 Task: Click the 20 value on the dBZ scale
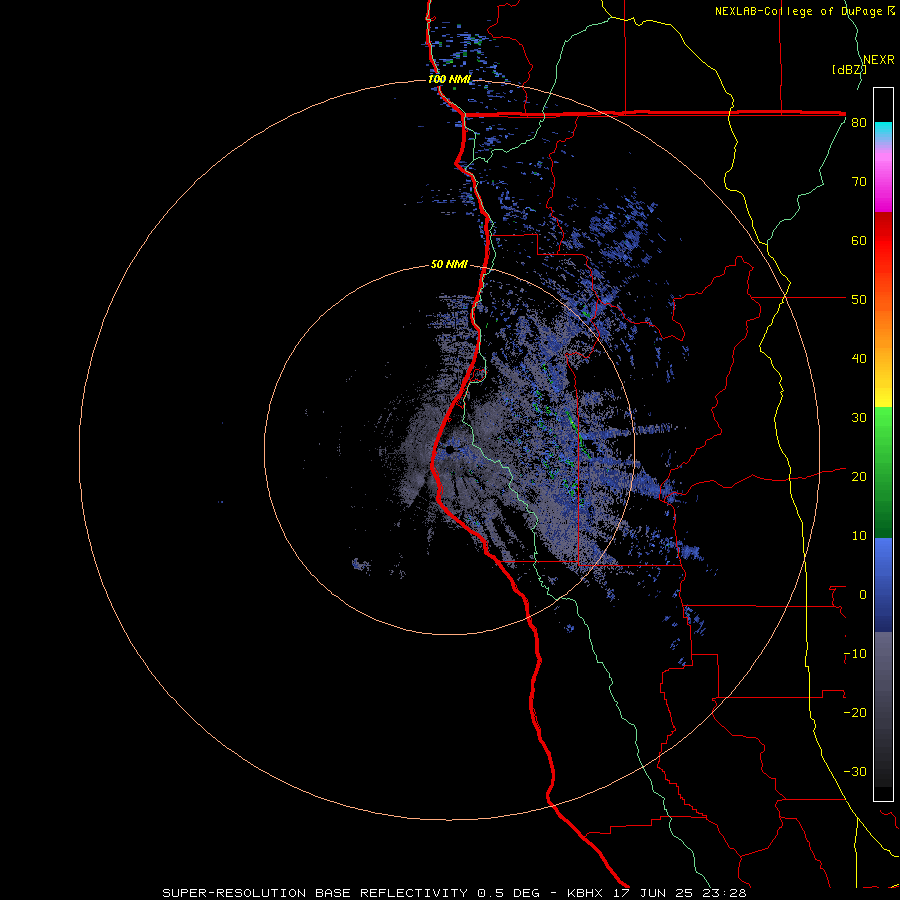pyautogui.click(x=859, y=477)
